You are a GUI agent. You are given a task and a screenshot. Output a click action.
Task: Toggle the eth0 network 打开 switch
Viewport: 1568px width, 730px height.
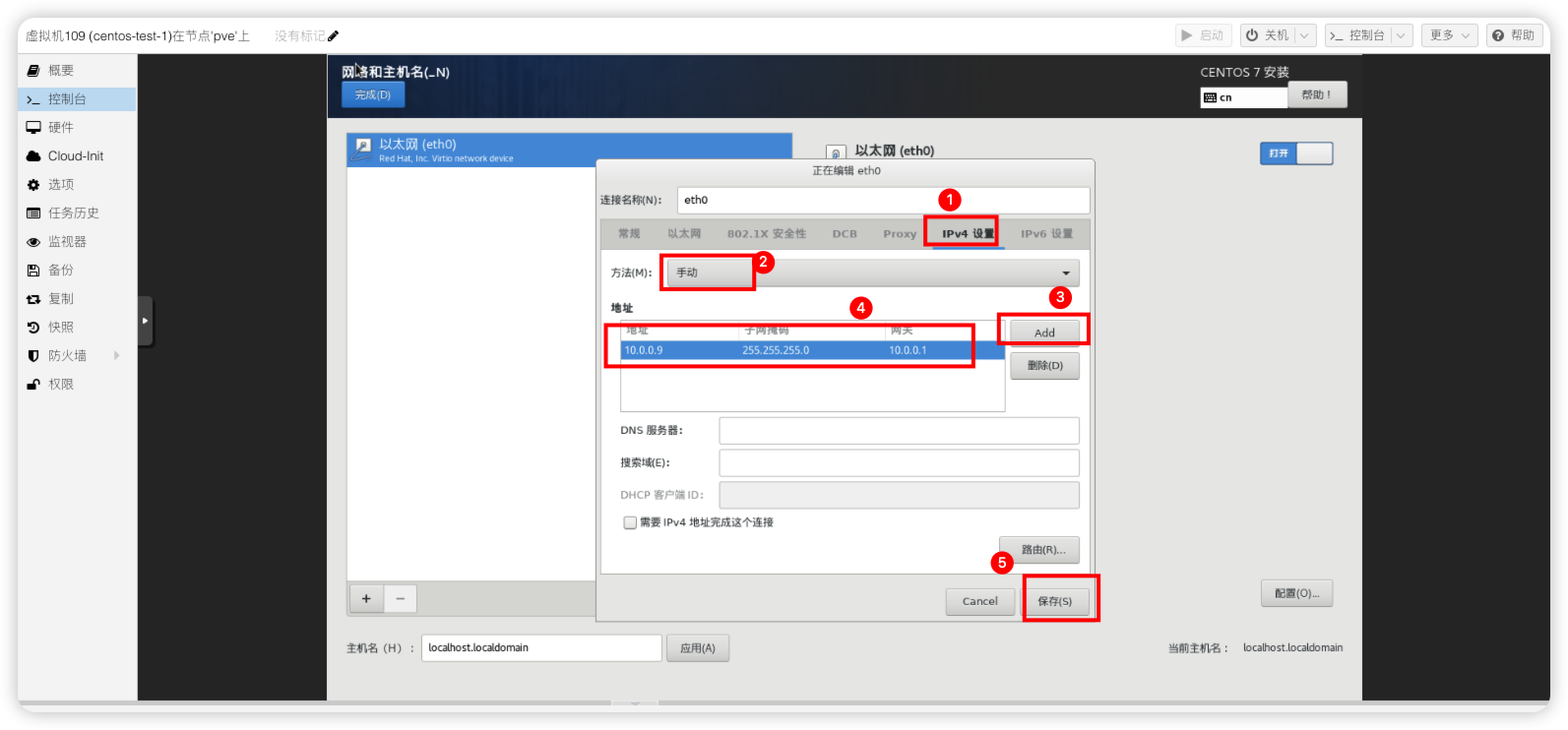[x=1296, y=153]
